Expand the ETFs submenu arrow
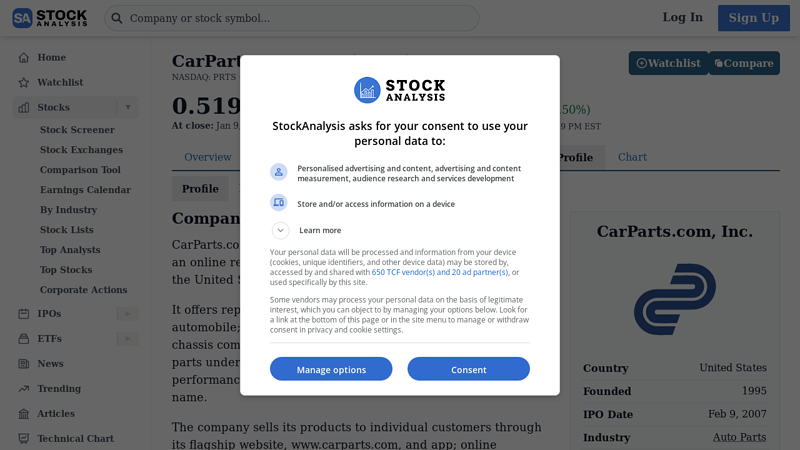This screenshot has width=800, height=450. 127,339
